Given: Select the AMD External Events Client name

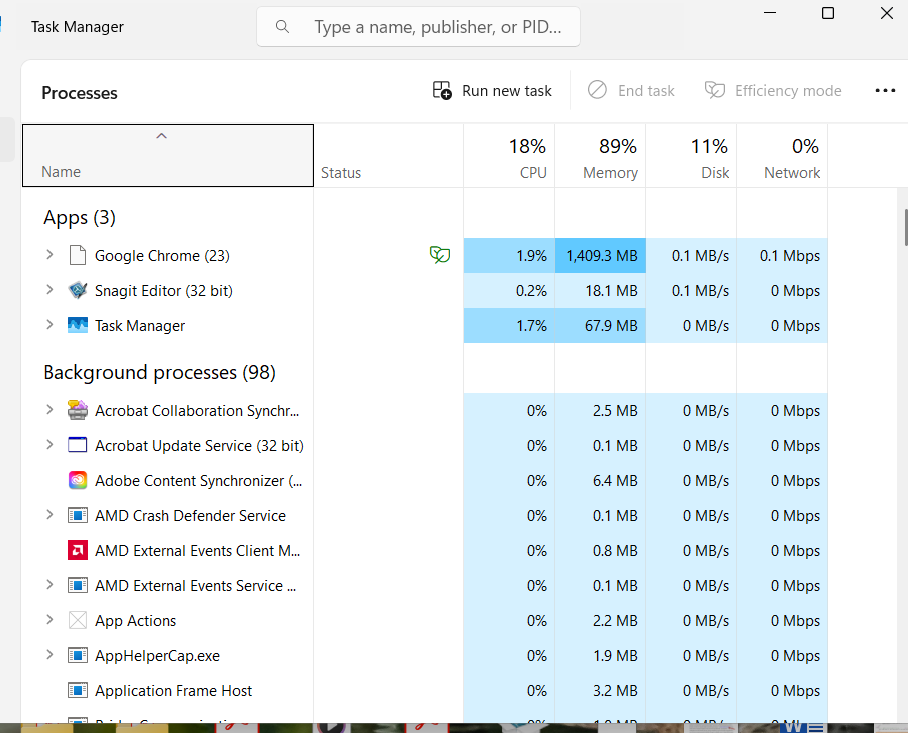Looking at the screenshot, I should (x=197, y=551).
